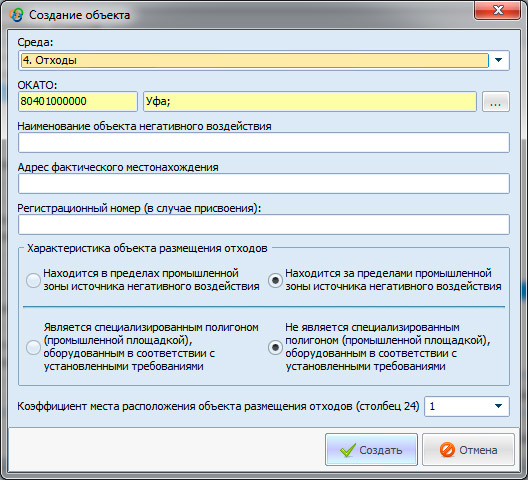Click the Создать button

click(x=371, y=450)
